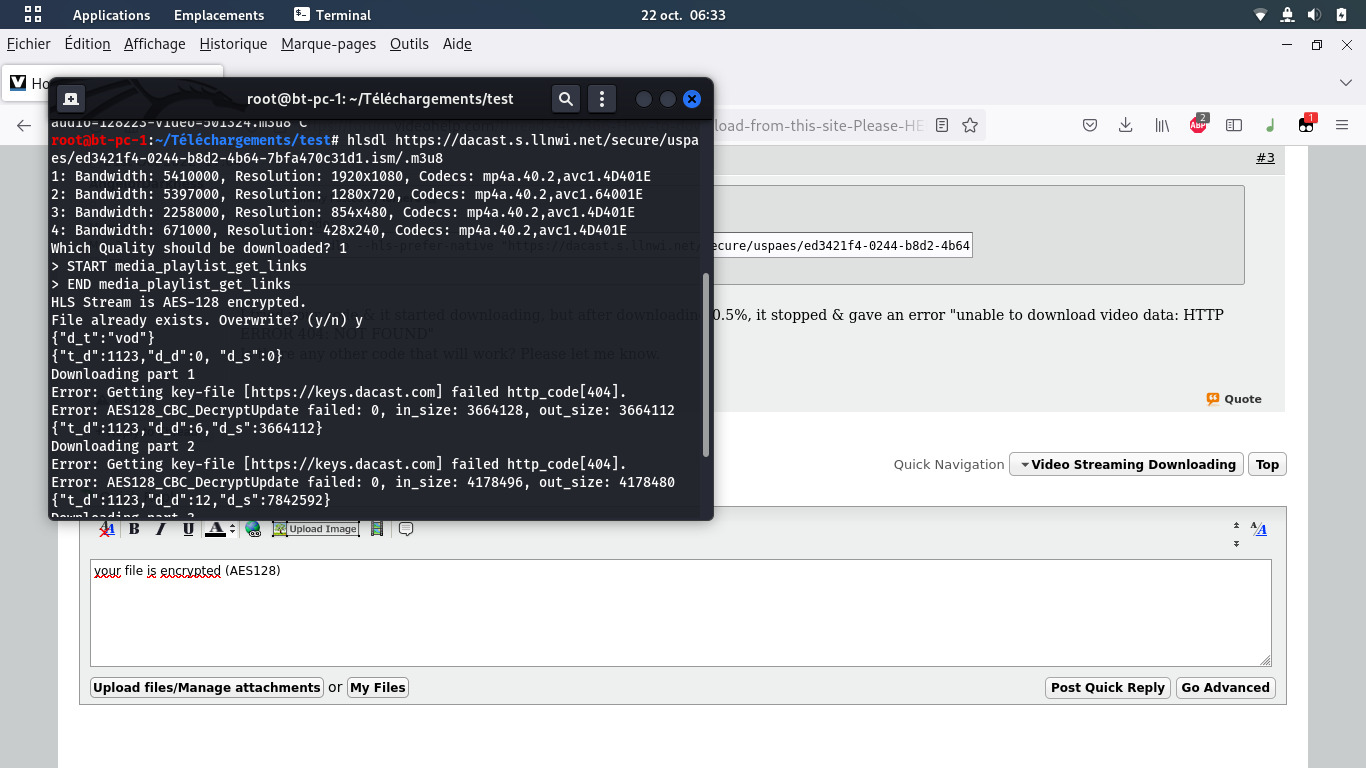Click Upload files/Manage attachments
The height and width of the screenshot is (768, 1366).
pos(207,687)
